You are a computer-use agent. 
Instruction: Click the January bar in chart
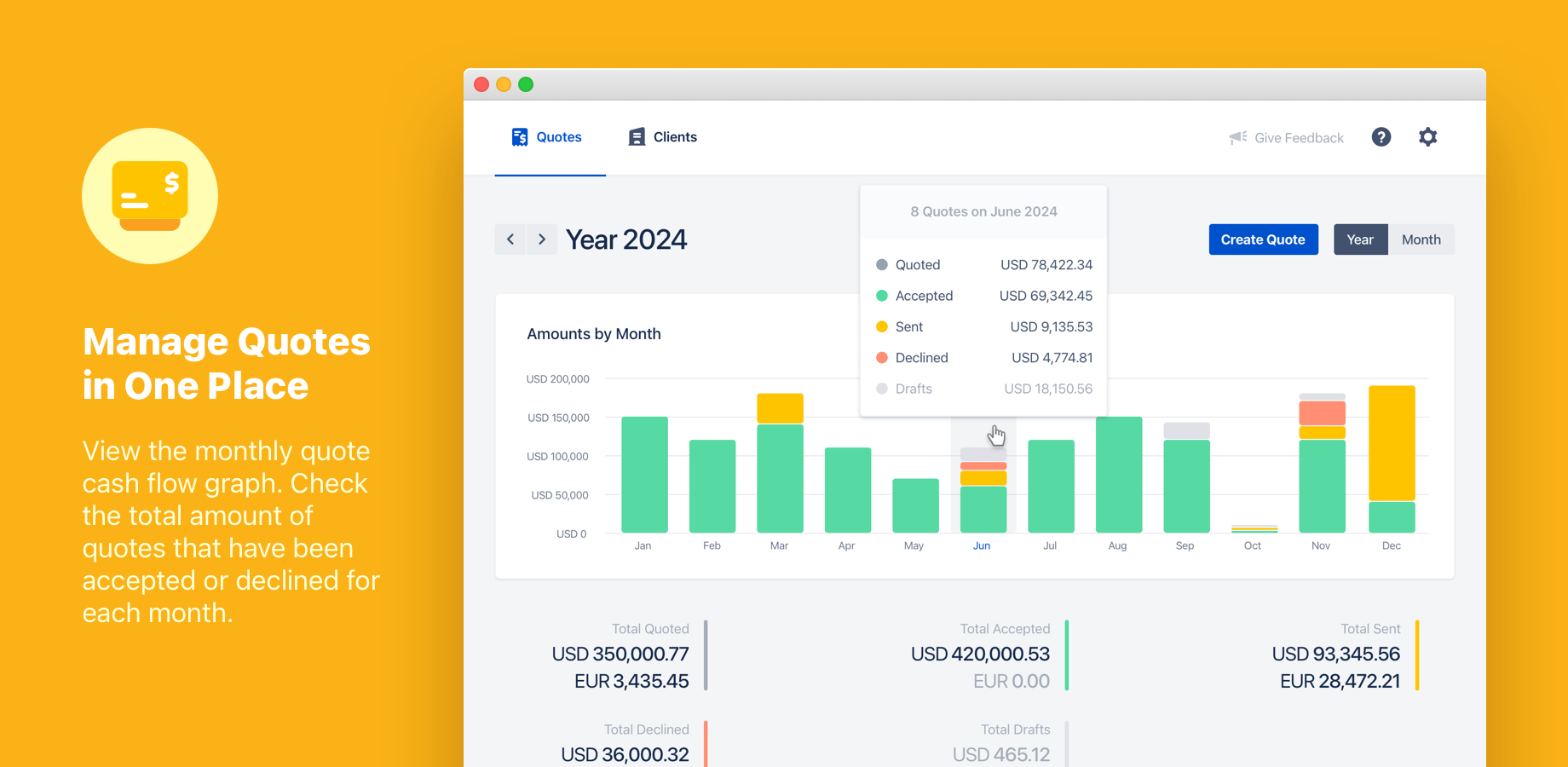click(644, 475)
